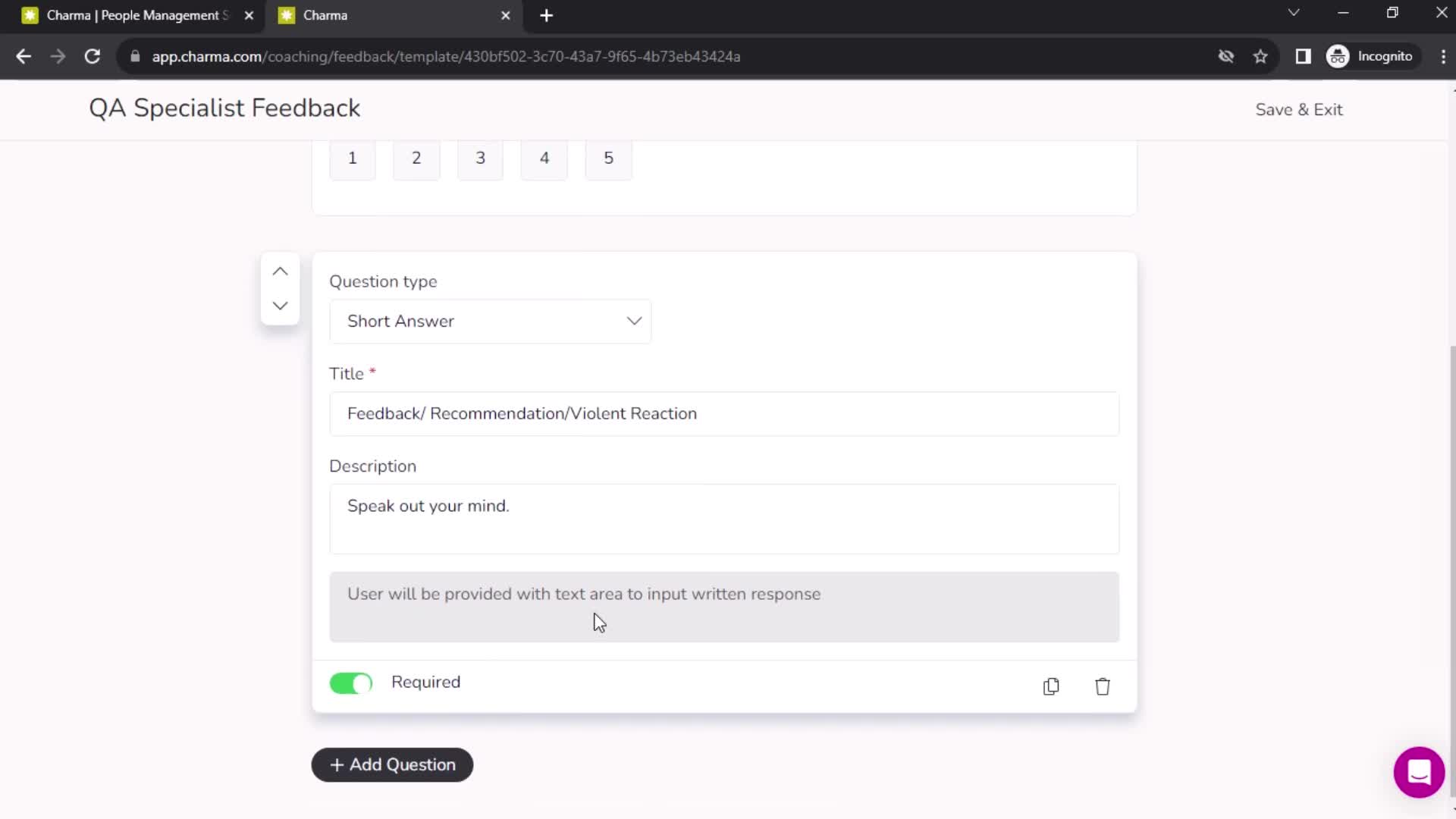Click the Required label text
Screen dimensions: 1456x819
click(425, 682)
